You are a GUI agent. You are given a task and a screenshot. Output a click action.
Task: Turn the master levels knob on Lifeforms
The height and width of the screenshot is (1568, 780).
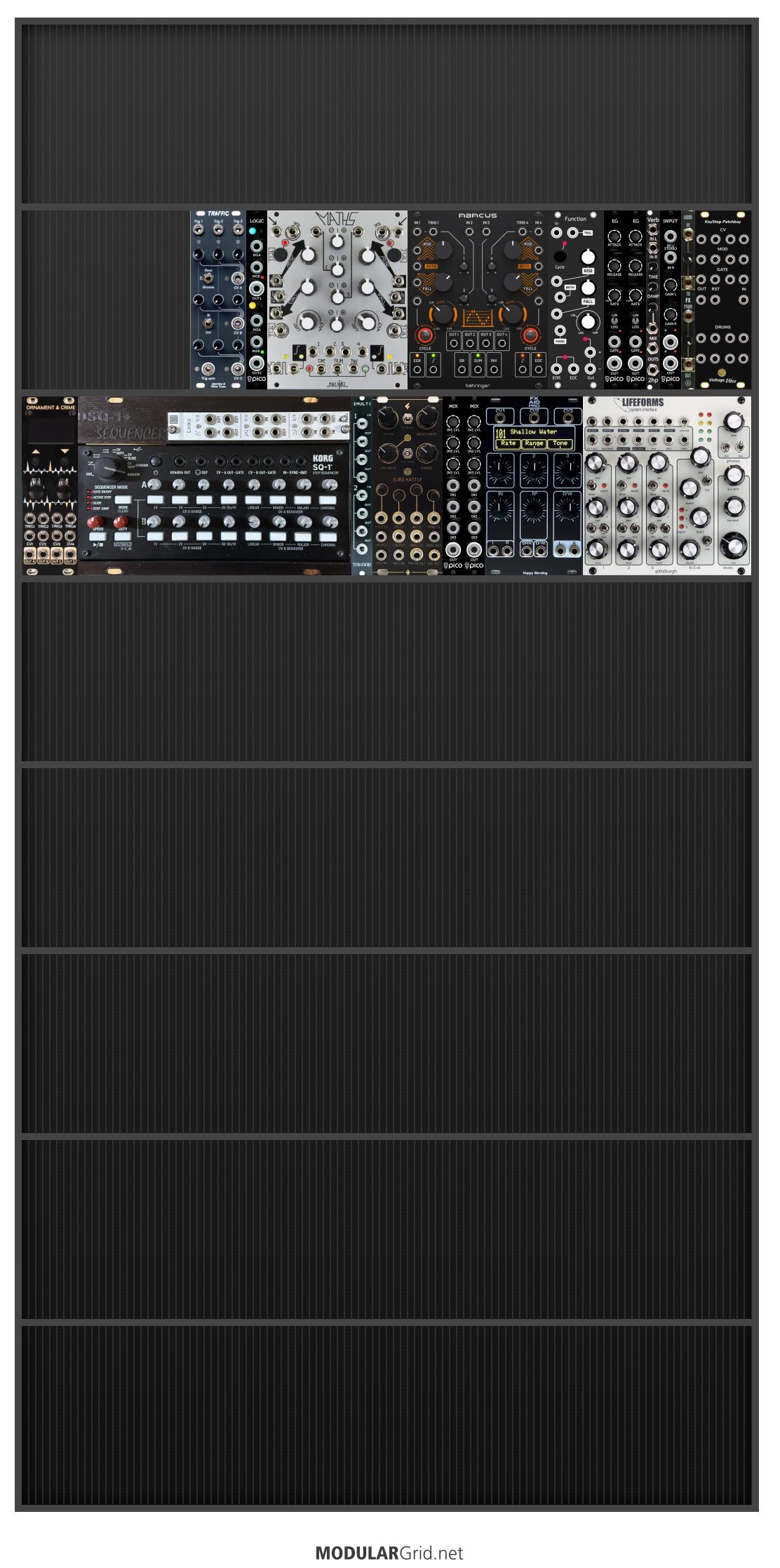point(733,544)
